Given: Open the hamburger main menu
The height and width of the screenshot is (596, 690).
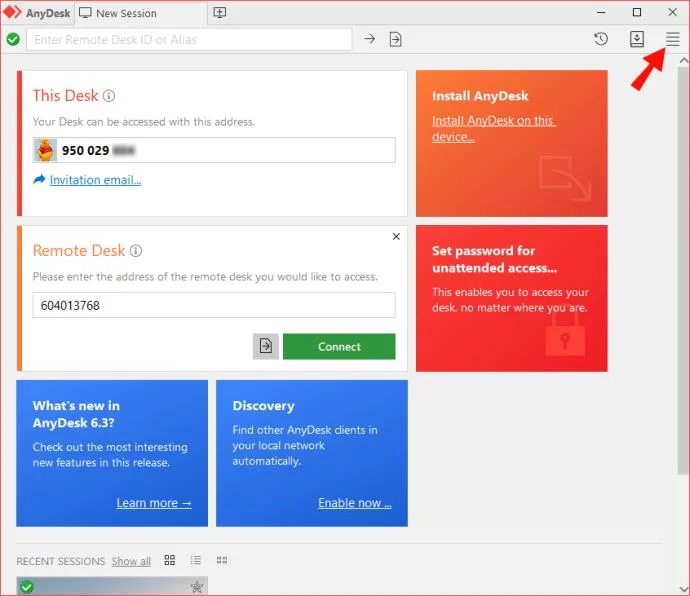Looking at the screenshot, I should click(x=672, y=39).
